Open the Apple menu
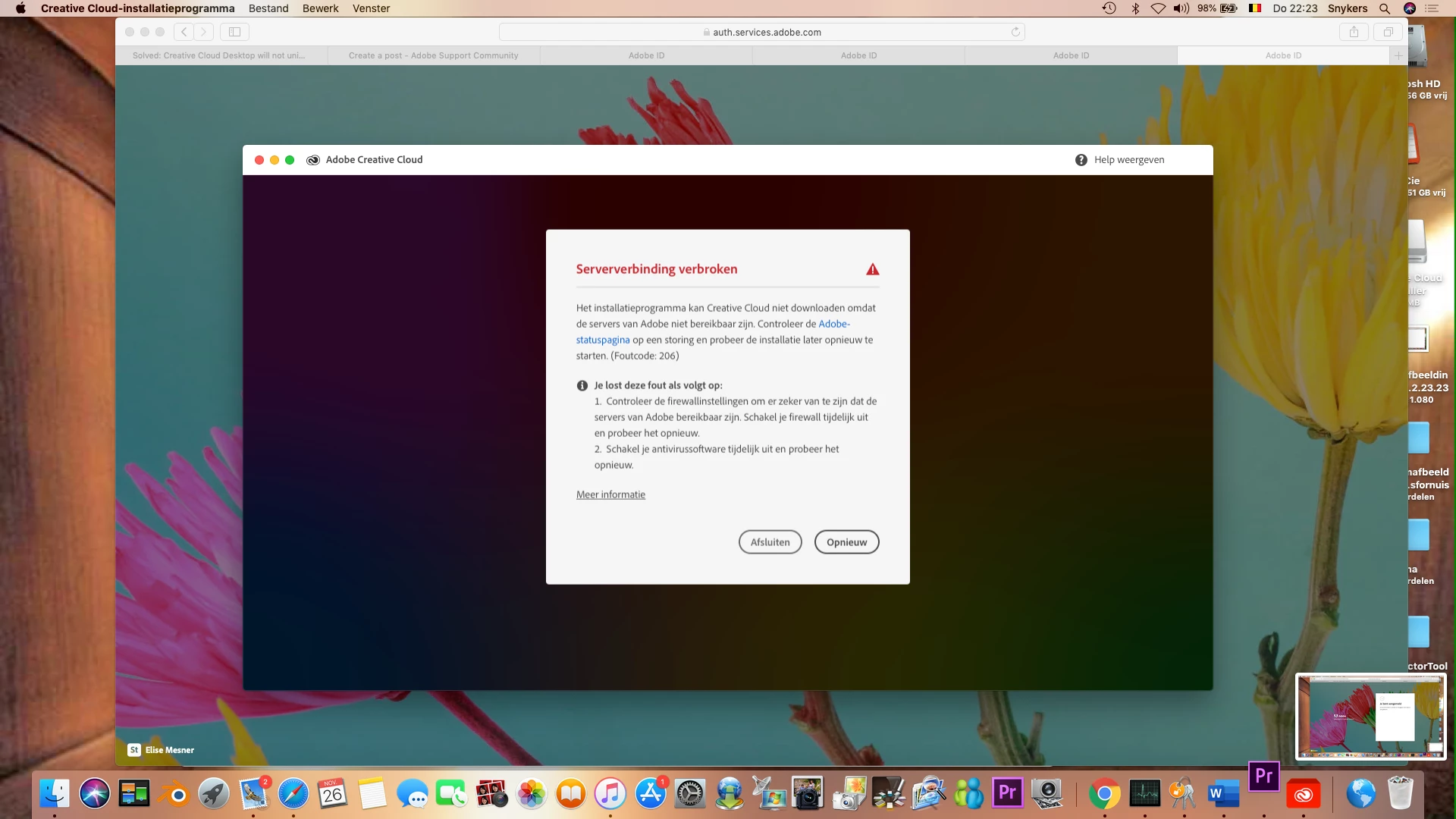This screenshot has height=819, width=1456. [x=20, y=8]
